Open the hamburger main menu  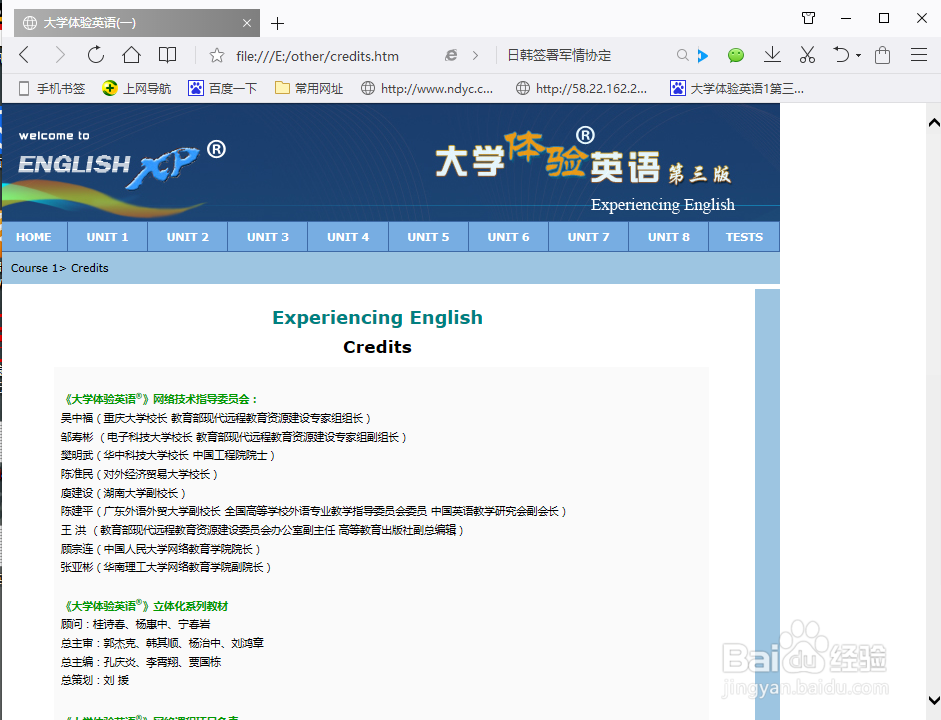919,55
